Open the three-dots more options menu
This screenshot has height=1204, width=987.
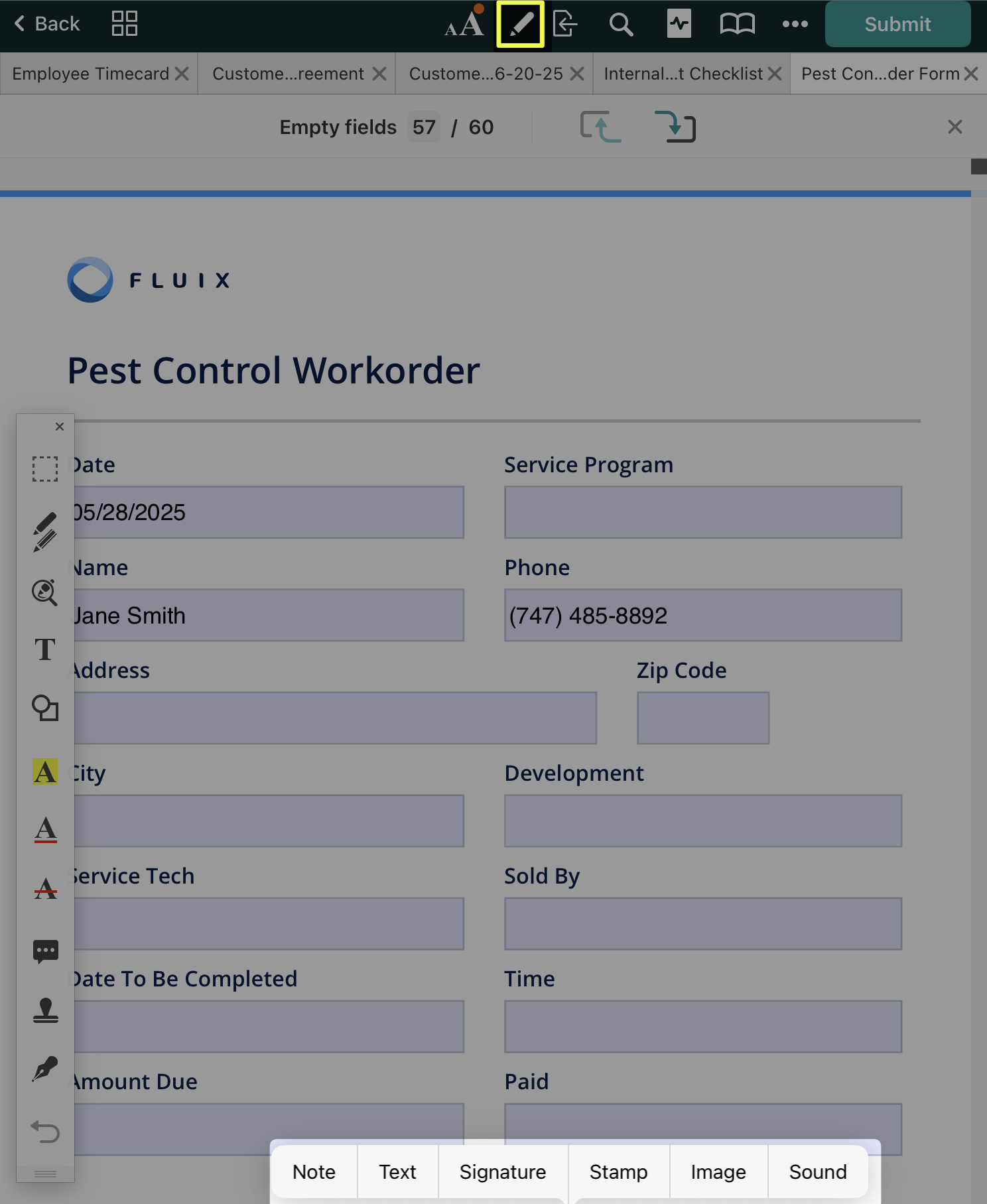click(795, 25)
